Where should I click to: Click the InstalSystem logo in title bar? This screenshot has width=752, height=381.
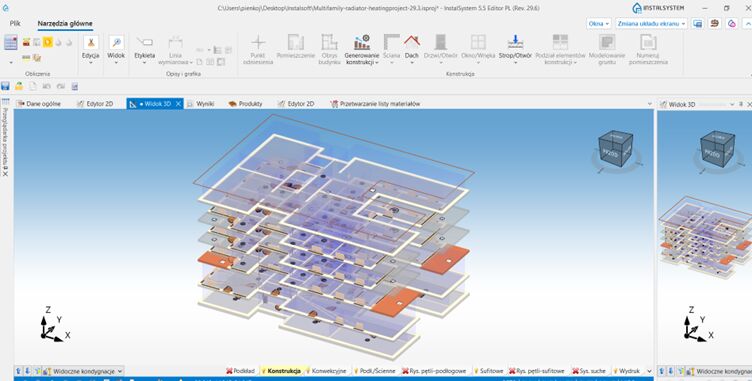pyautogui.click(x=658, y=8)
